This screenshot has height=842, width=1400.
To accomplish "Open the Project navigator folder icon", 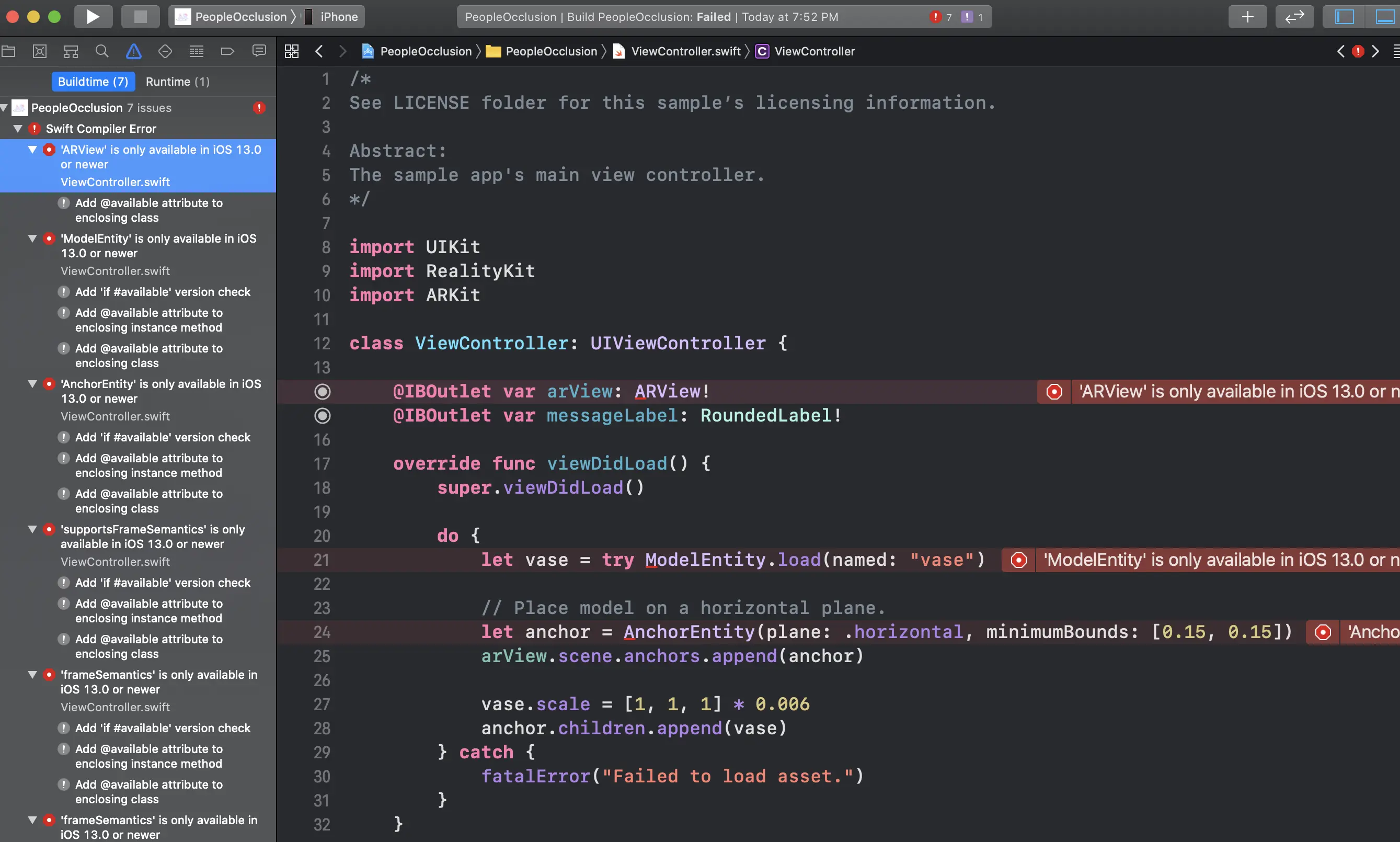I will click(x=8, y=51).
